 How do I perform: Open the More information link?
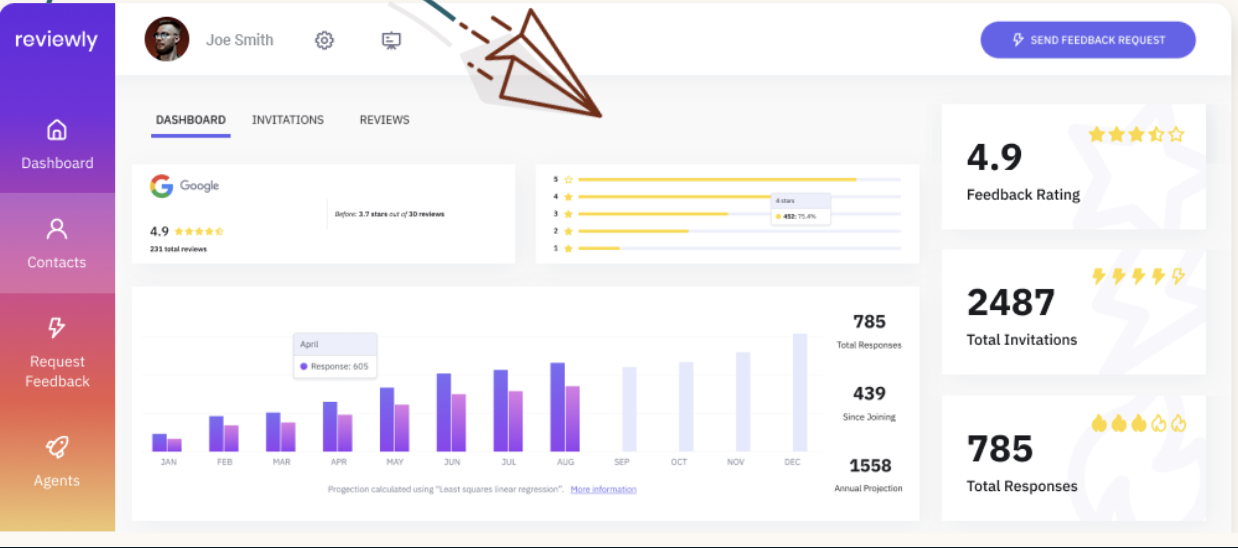(603, 490)
